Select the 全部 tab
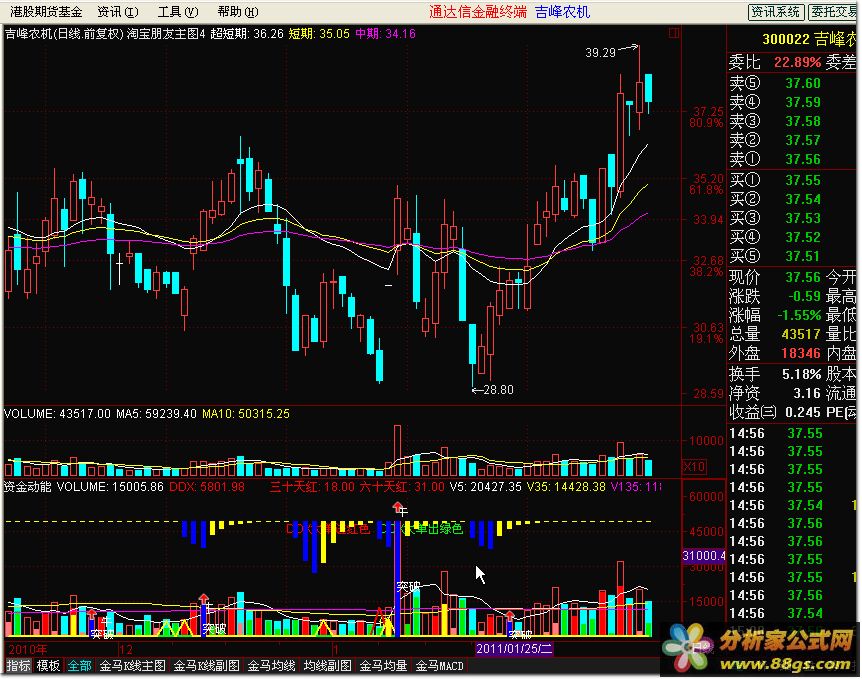 (x=79, y=666)
